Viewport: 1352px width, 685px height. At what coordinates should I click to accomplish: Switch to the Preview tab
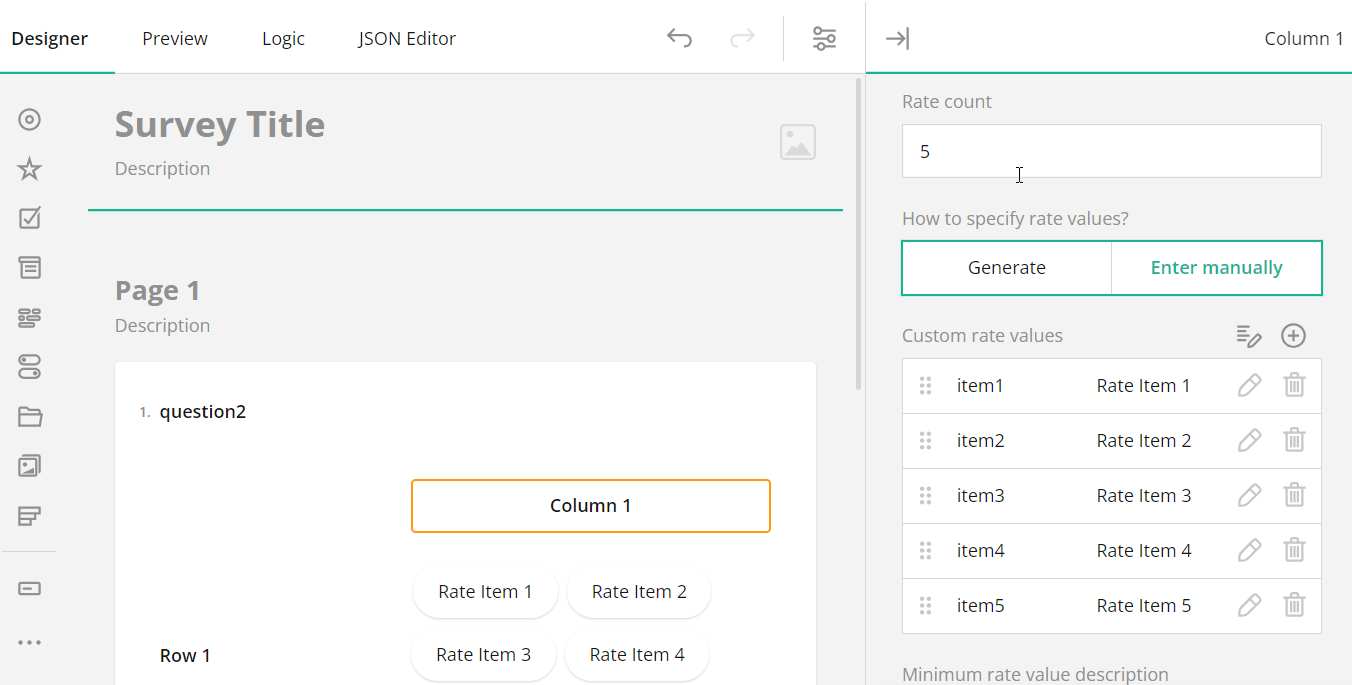[x=174, y=38]
